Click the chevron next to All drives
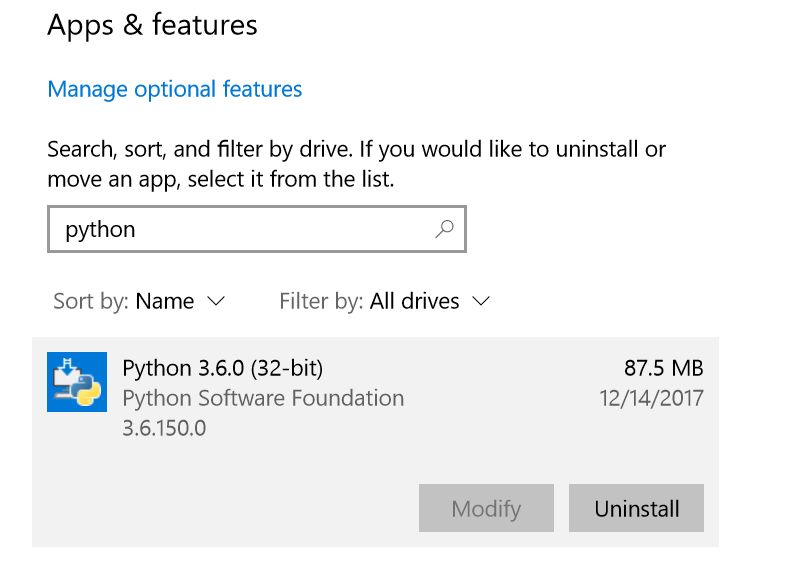The height and width of the screenshot is (561, 809). tap(481, 301)
